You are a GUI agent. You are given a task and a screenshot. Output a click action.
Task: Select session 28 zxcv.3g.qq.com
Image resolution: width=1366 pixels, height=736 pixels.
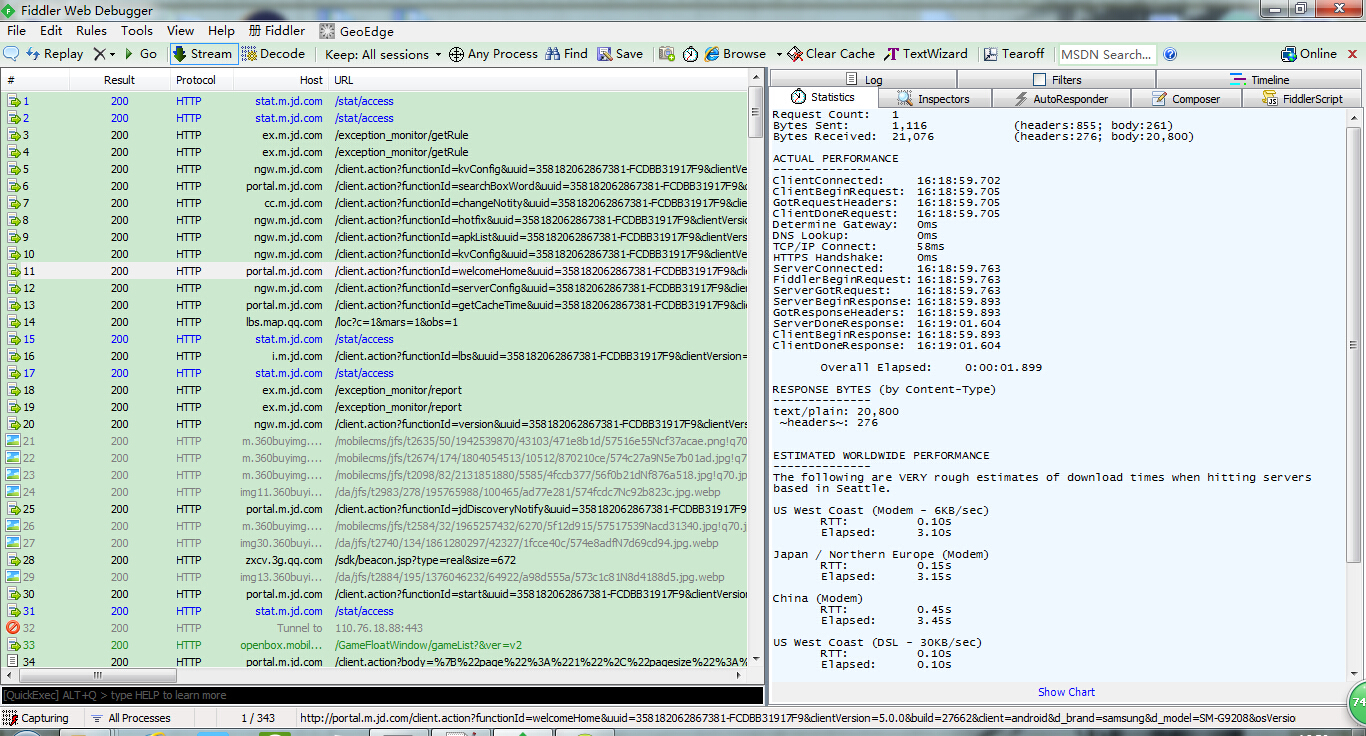pos(374,560)
